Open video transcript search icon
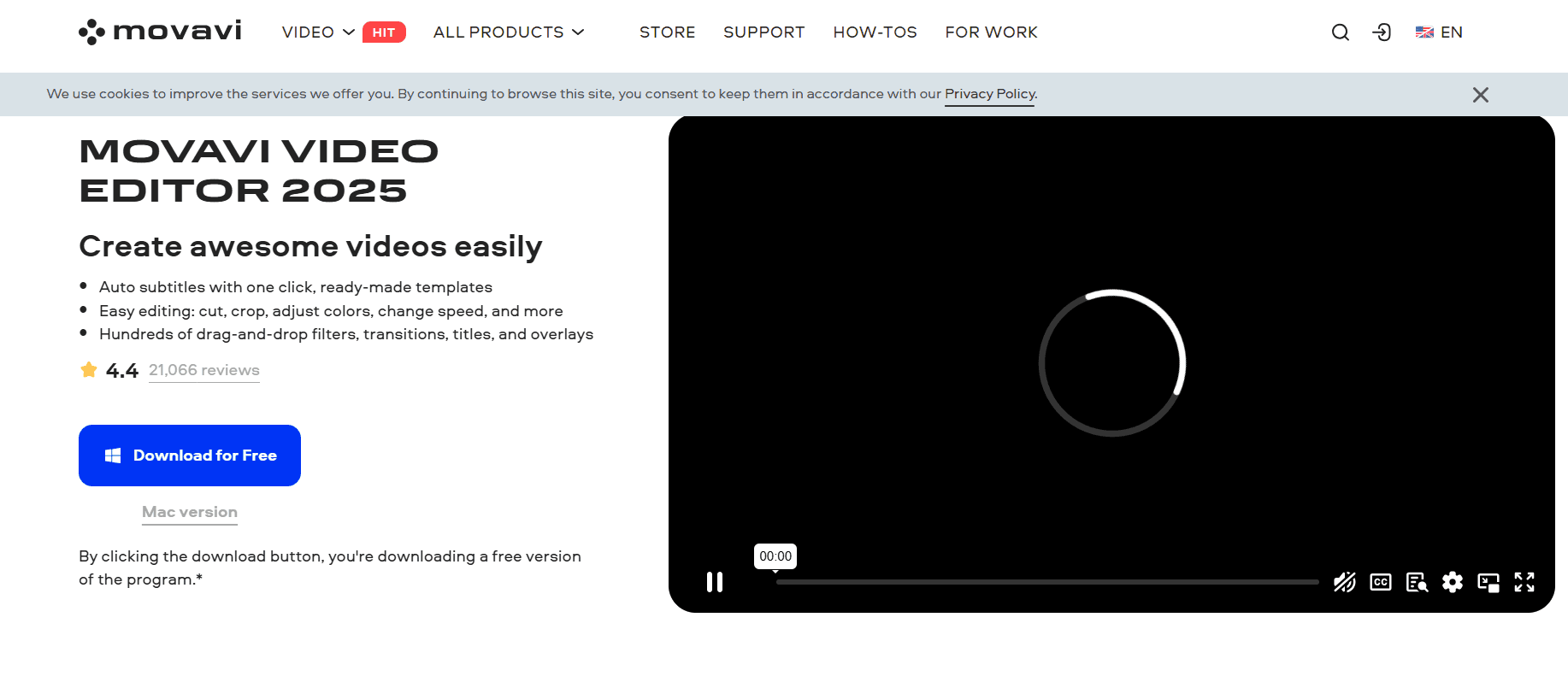The image size is (1568, 682). coord(1417,582)
